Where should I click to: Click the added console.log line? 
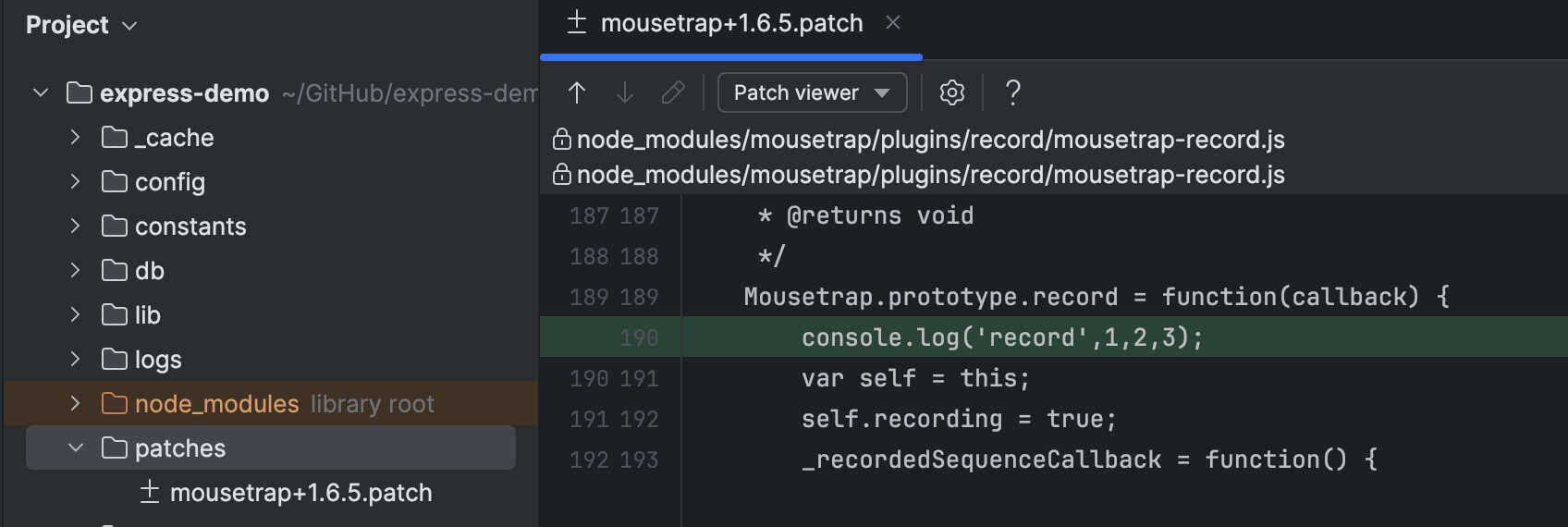click(1001, 337)
